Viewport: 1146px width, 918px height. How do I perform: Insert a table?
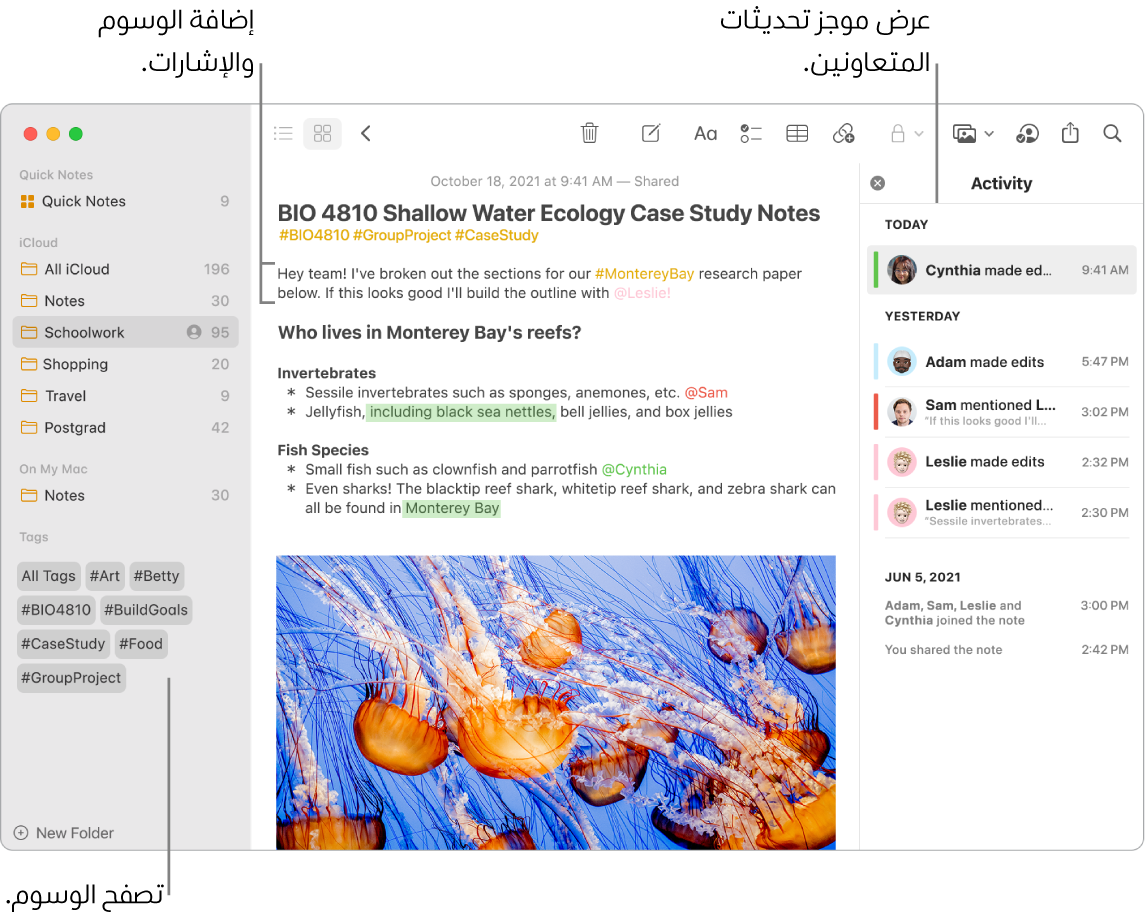[796, 133]
